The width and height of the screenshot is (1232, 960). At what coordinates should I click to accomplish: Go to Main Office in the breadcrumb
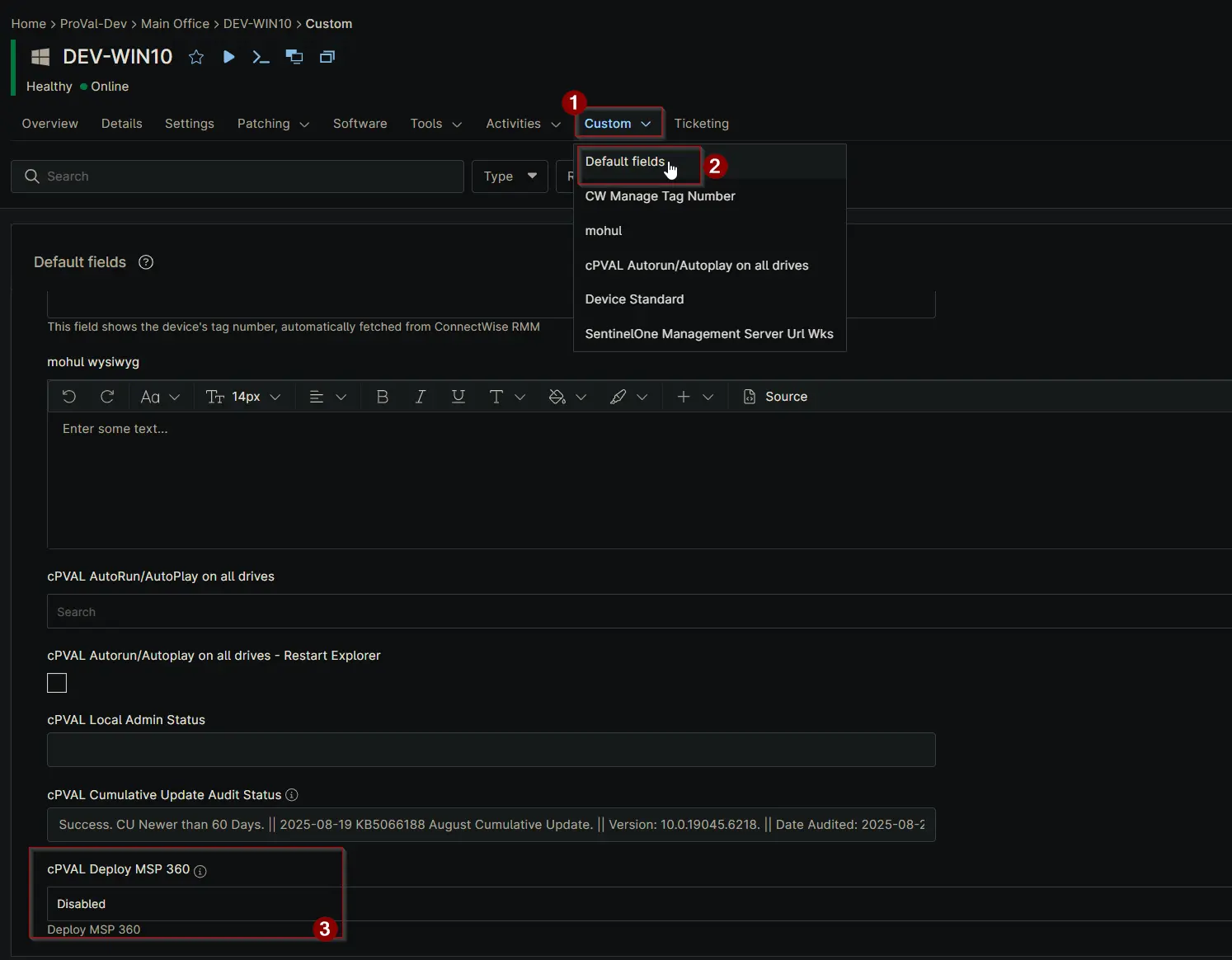[x=176, y=24]
